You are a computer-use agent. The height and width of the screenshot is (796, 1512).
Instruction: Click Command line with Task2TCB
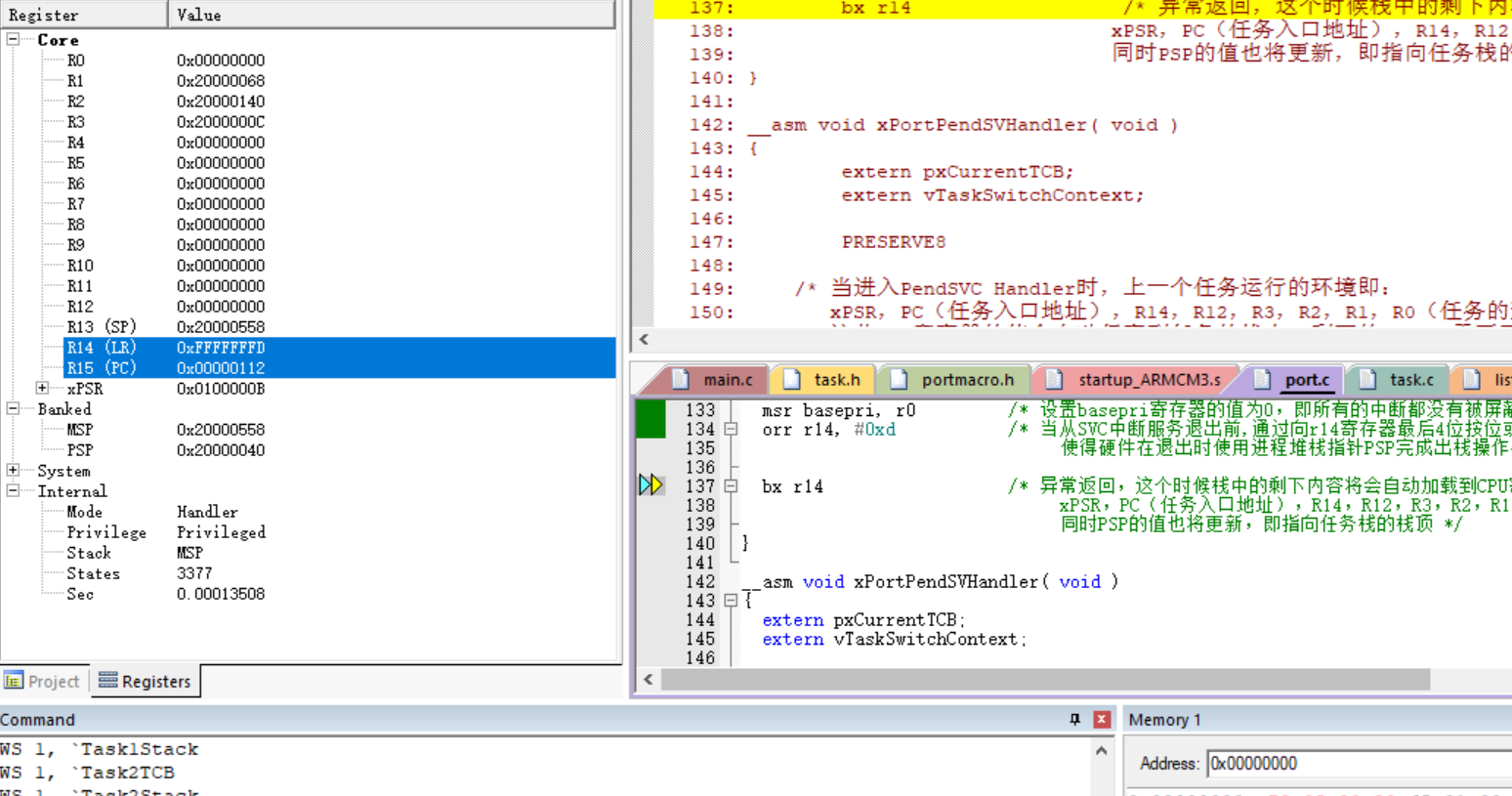pyautogui.click(x=88, y=773)
